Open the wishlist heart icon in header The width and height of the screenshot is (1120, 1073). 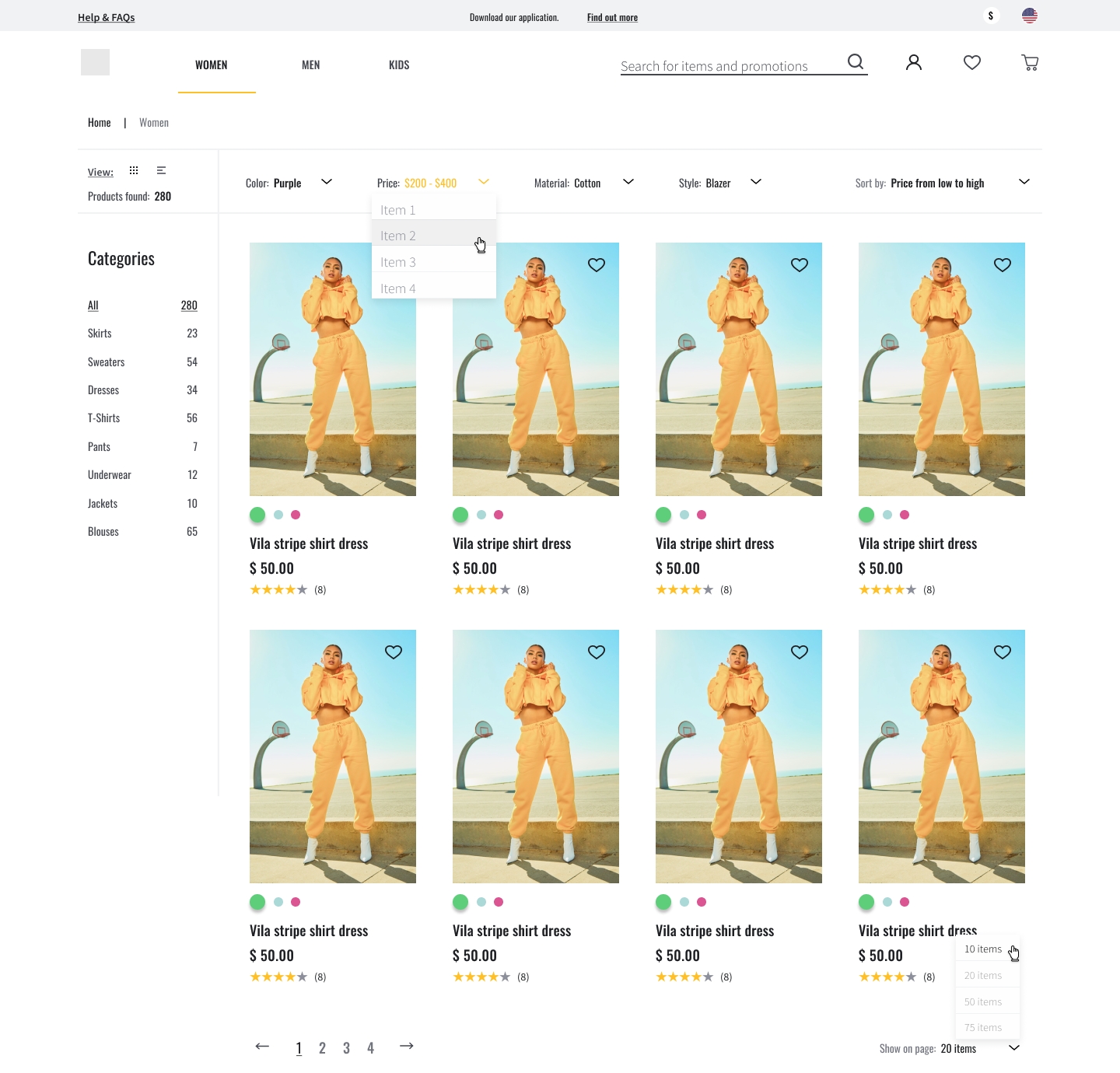coord(972,62)
